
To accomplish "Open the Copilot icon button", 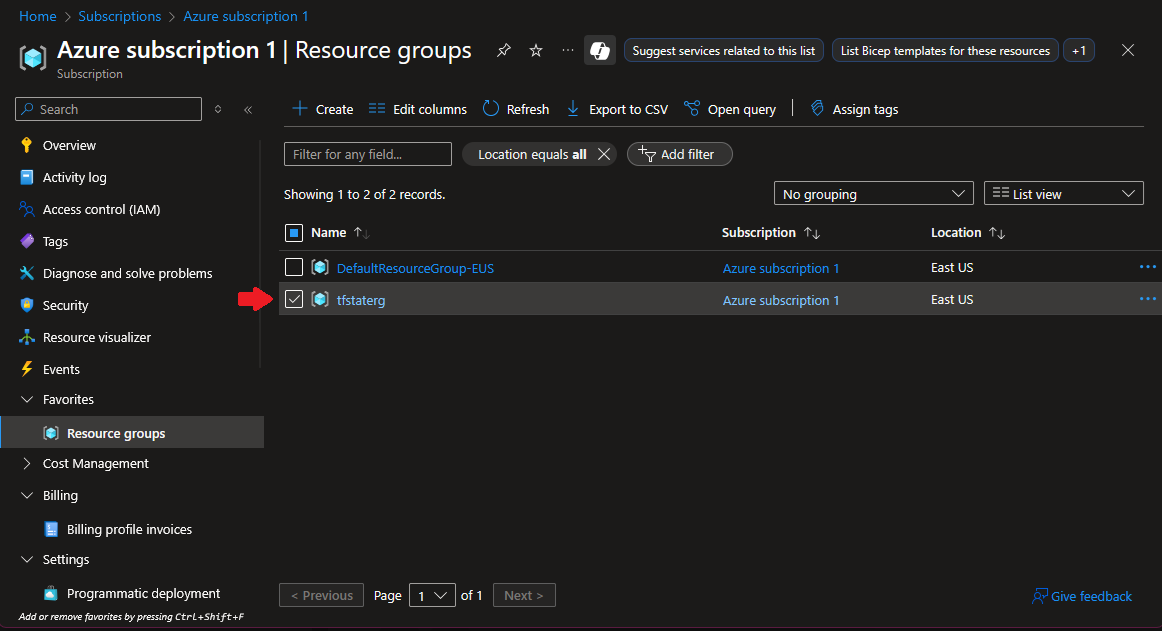I will [x=600, y=50].
